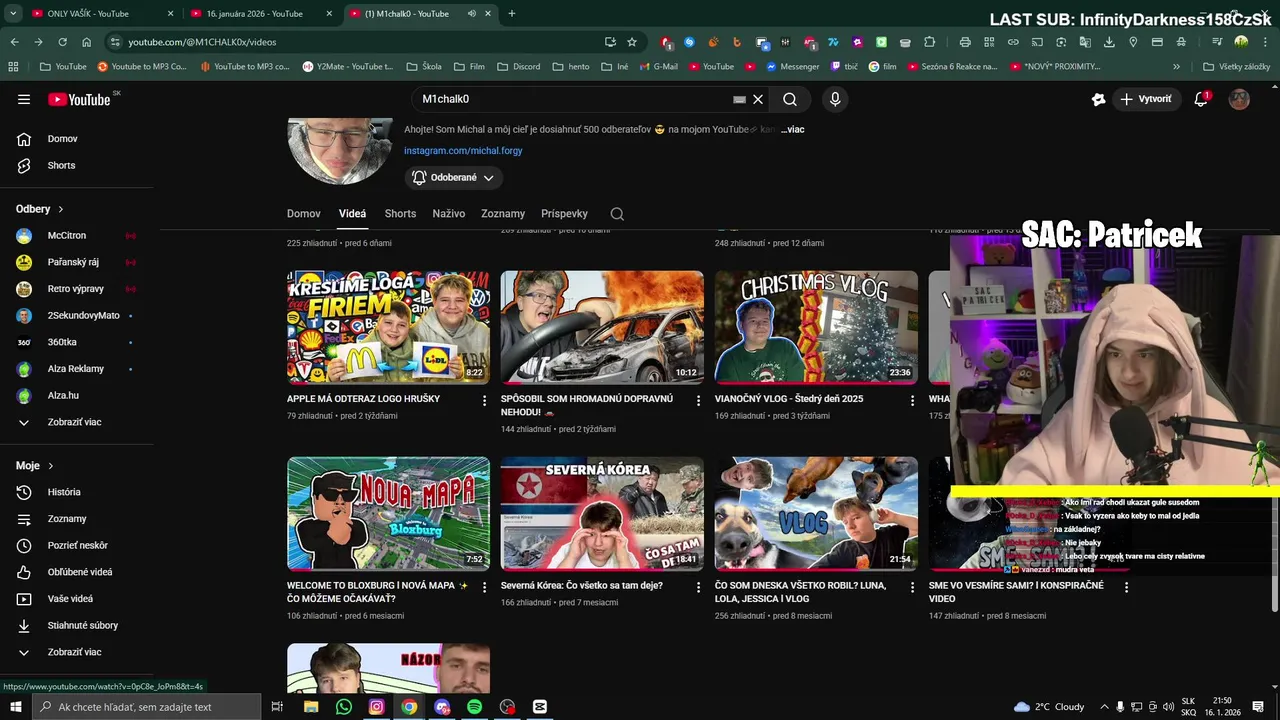Switch to Príspevky channel tab
This screenshot has width=1280, height=720.
[x=564, y=214]
